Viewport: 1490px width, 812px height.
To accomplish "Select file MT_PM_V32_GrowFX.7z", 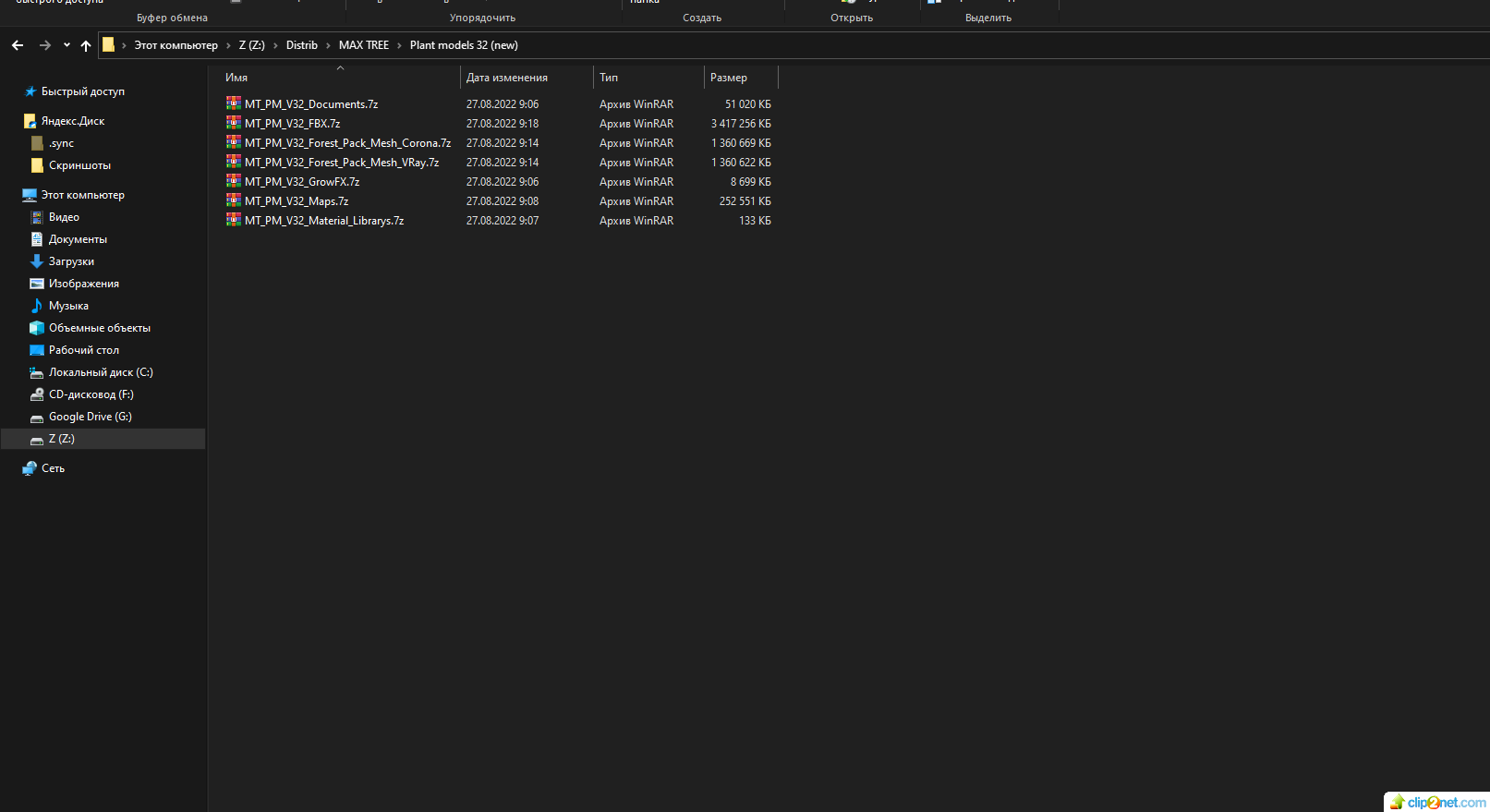I will coord(302,182).
